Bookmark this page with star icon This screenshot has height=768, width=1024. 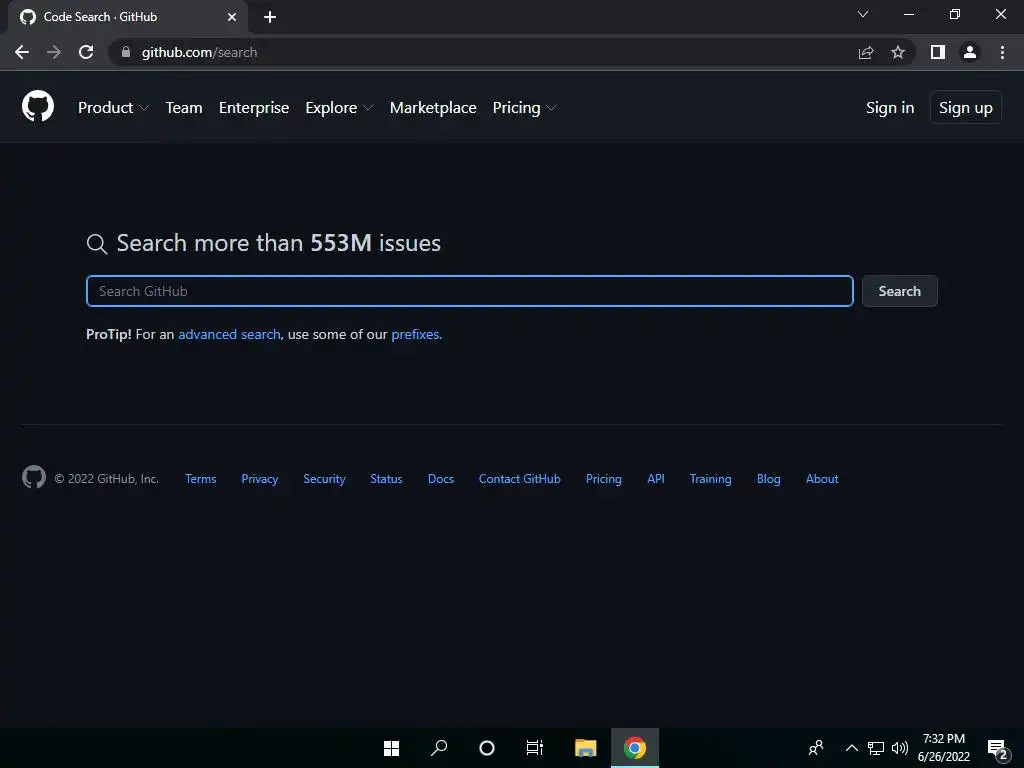click(x=898, y=52)
